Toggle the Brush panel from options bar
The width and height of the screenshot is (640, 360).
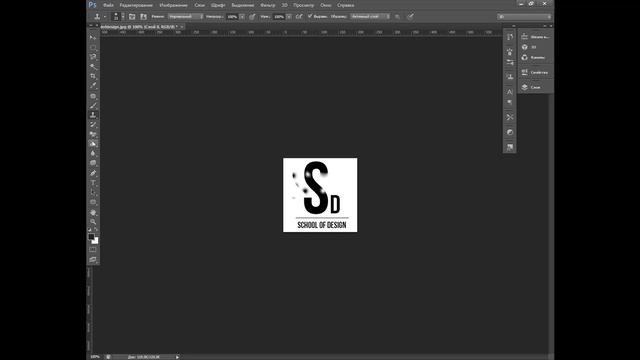132,16
